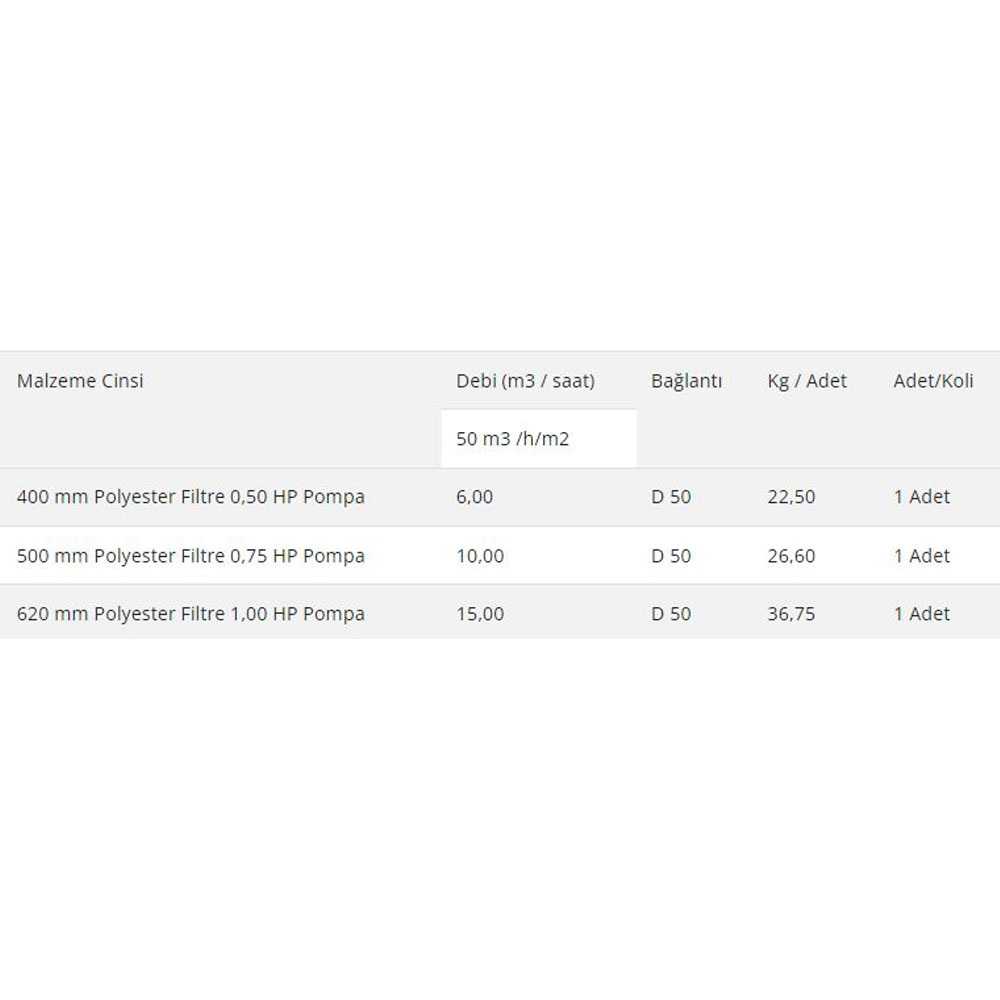The width and height of the screenshot is (1000, 1000).
Task: Click the Kg / Adet column header
Action: [806, 381]
